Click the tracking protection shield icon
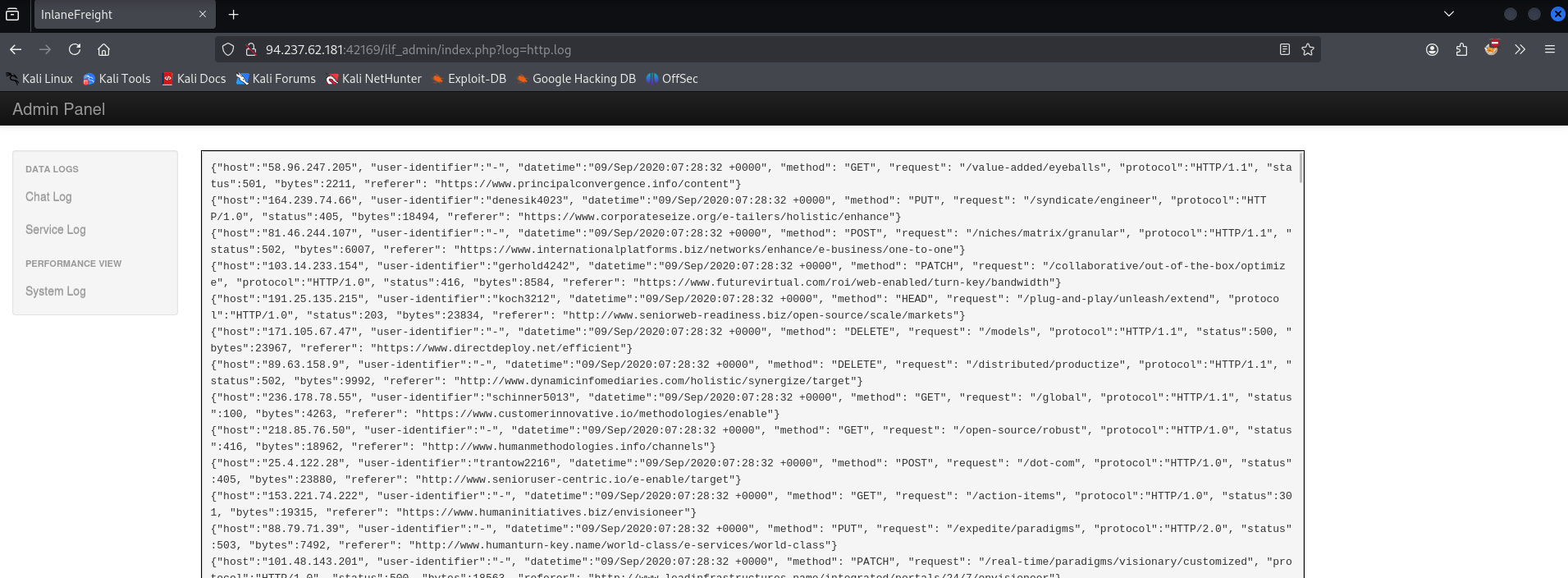 click(229, 49)
